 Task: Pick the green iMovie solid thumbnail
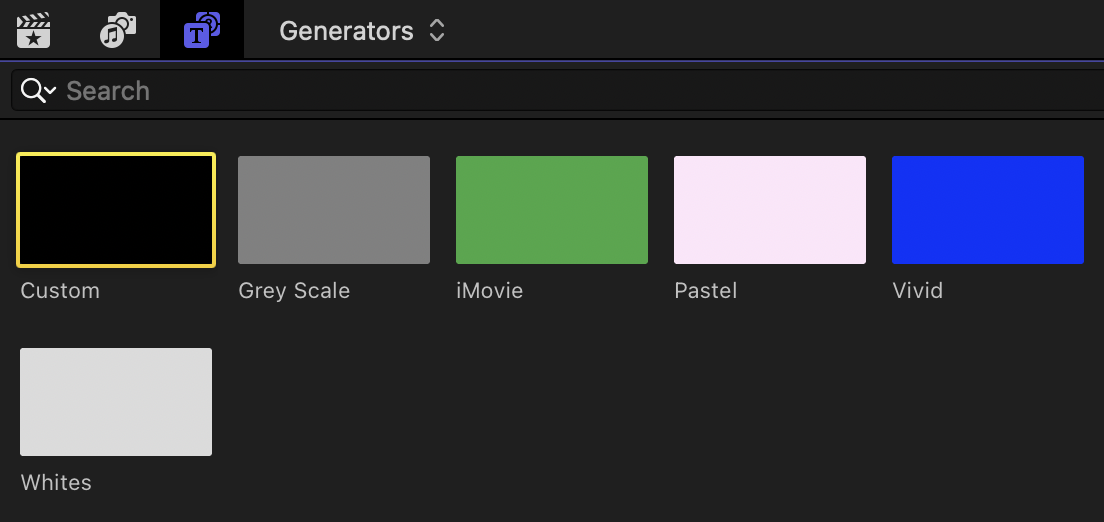point(552,210)
